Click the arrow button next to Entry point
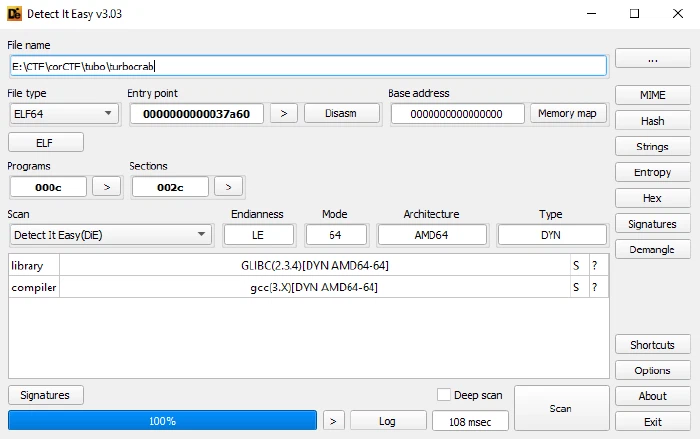This screenshot has width=700, height=439. tap(283, 113)
